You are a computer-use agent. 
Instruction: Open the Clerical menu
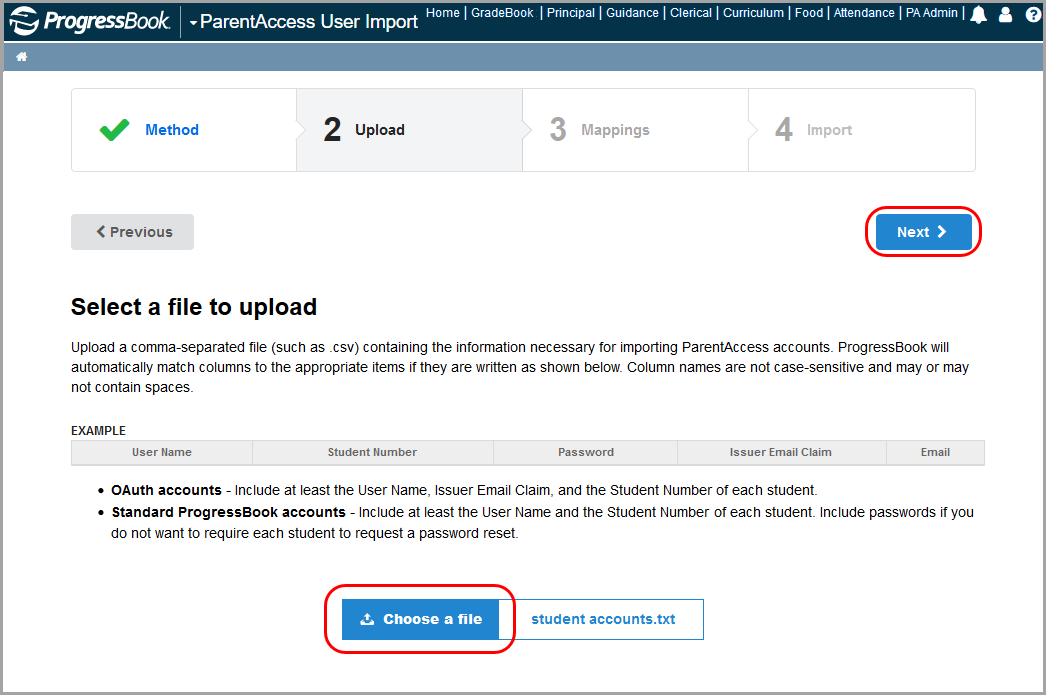click(691, 13)
